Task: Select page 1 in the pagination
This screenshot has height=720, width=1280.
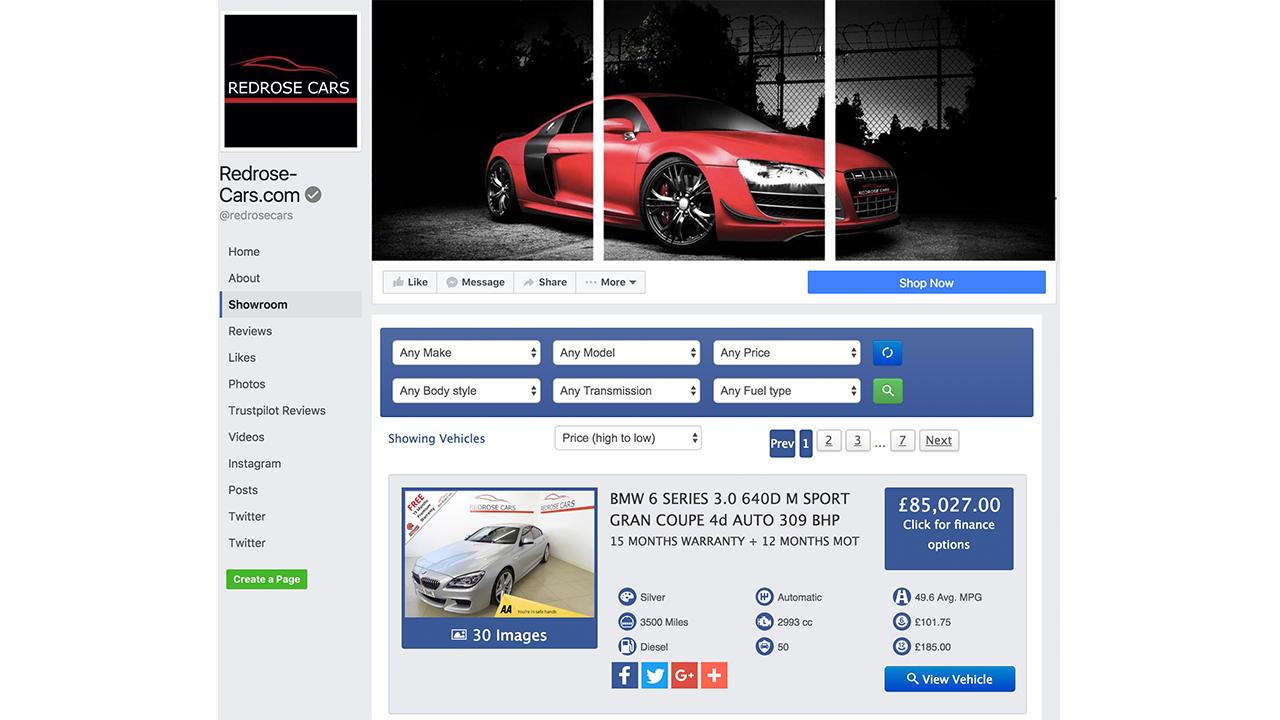Action: [x=806, y=443]
